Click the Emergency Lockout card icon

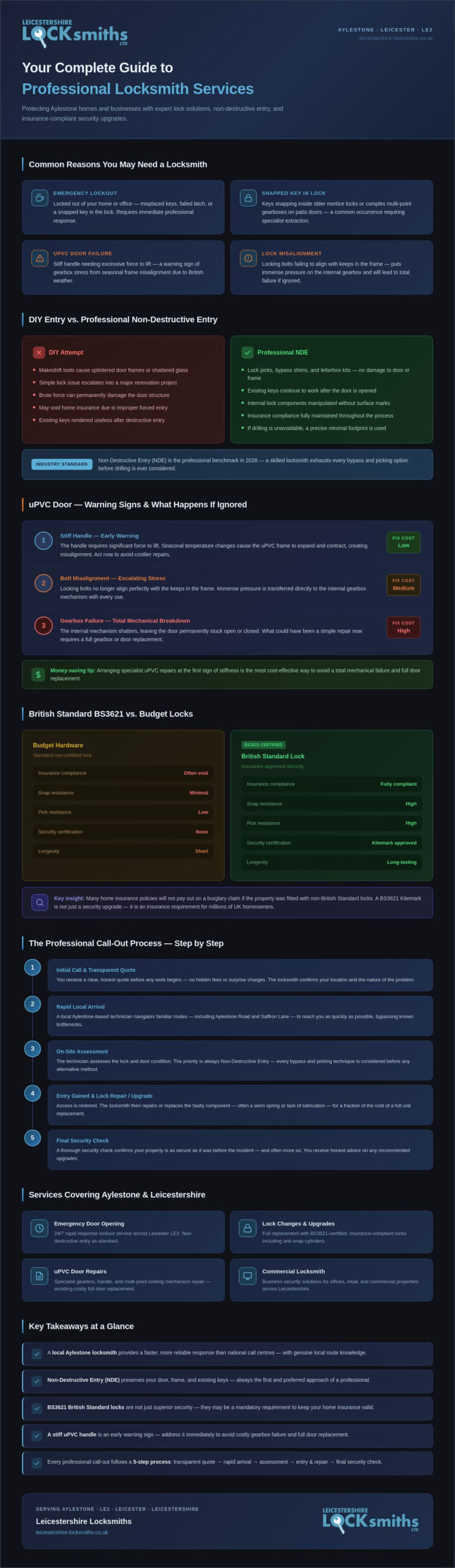pos(40,198)
